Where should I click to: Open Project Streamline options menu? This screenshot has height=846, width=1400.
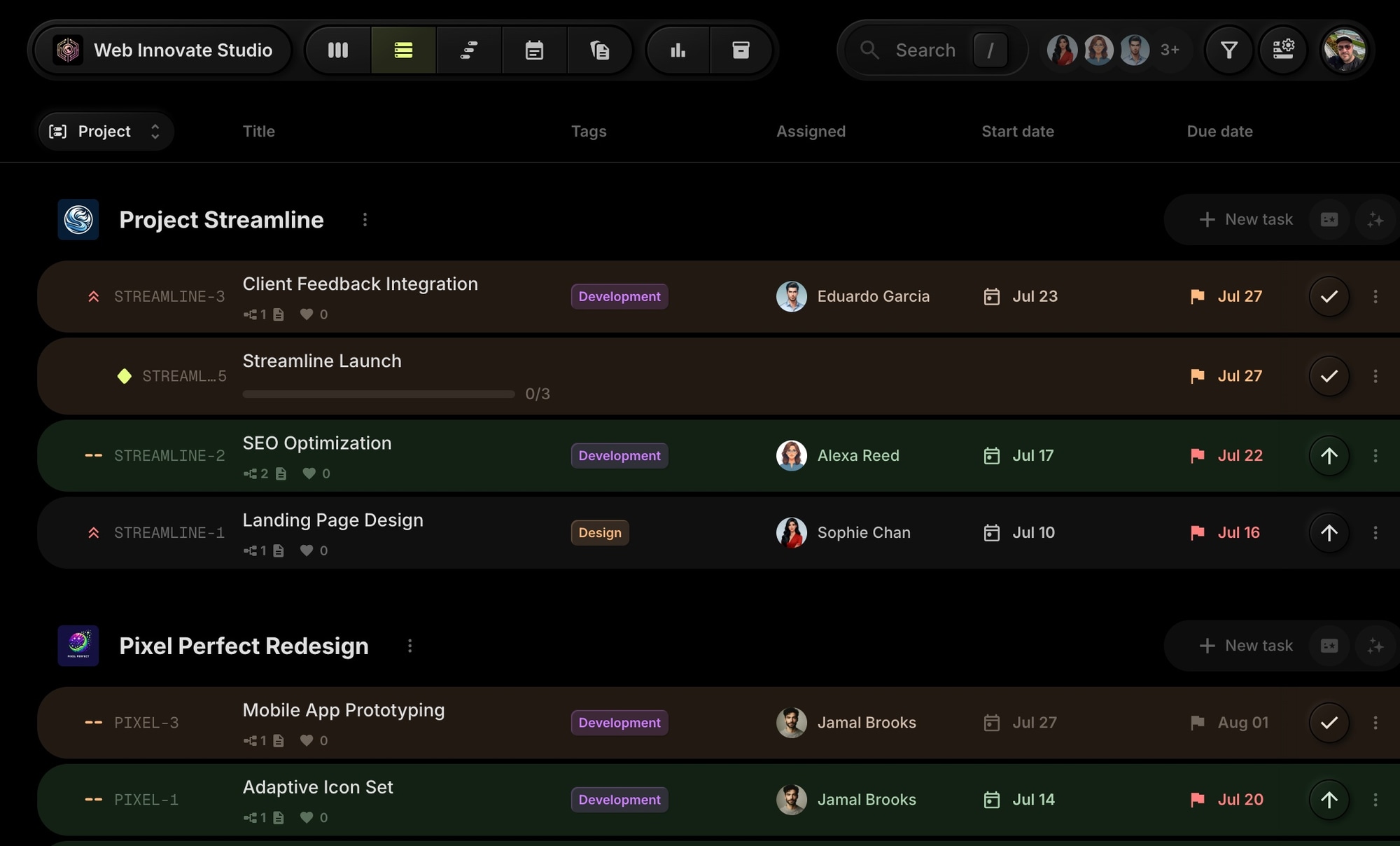pos(365,220)
